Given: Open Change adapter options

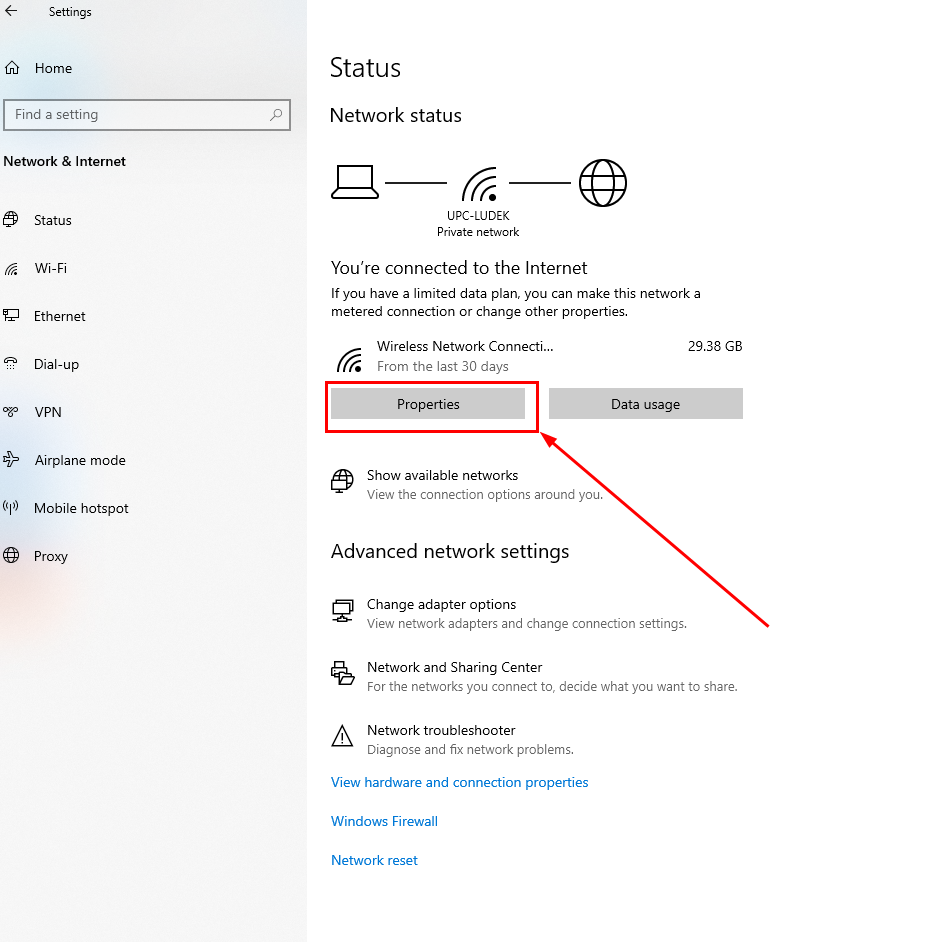Looking at the screenshot, I should (x=441, y=605).
